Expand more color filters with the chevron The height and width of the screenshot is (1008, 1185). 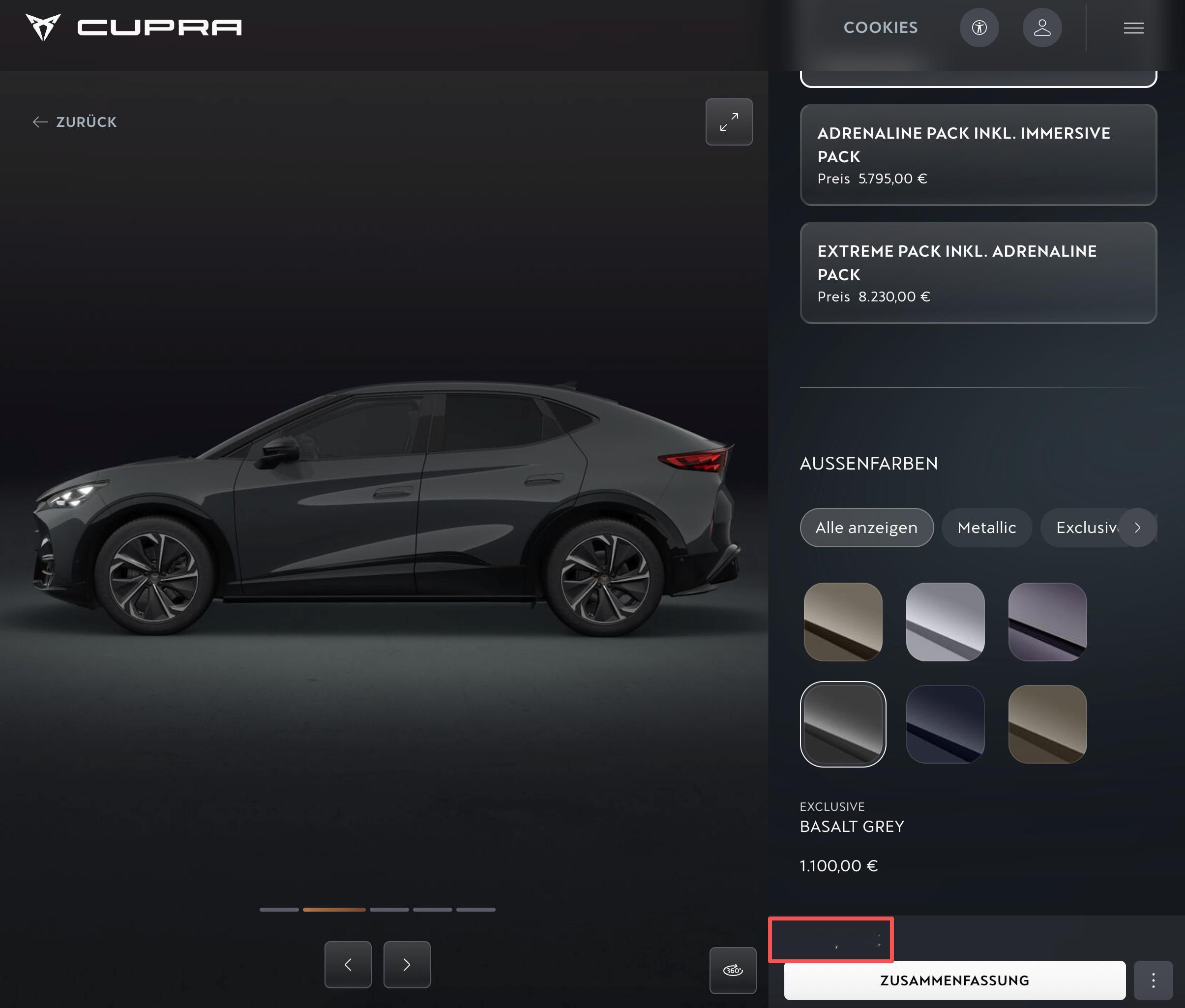(x=1138, y=528)
